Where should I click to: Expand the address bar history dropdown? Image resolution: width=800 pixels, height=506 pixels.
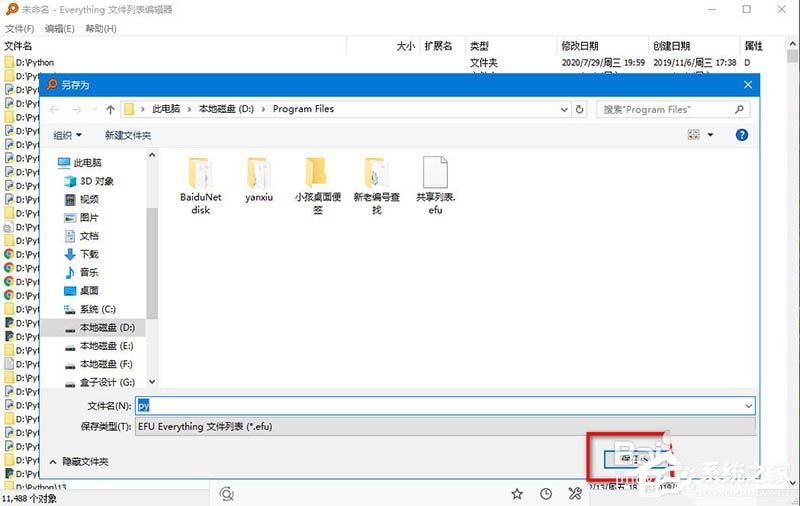564,109
